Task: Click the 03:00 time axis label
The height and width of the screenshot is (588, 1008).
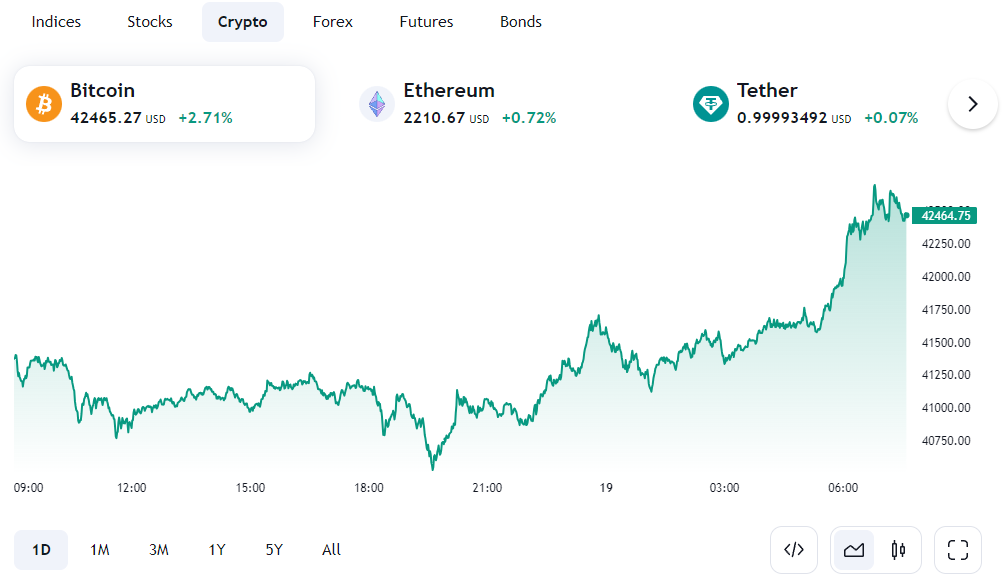Action: [724, 488]
